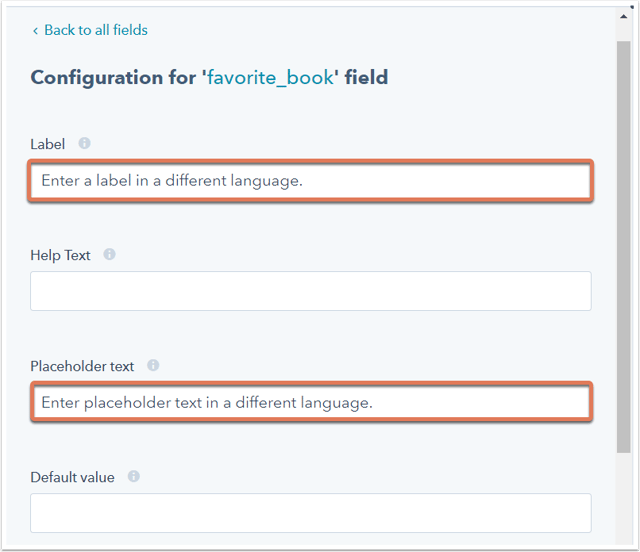The width and height of the screenshot is (640, 552).
Task: Click the info icon beside Default value
Action: pyautogui.click(x=133, y=476)
